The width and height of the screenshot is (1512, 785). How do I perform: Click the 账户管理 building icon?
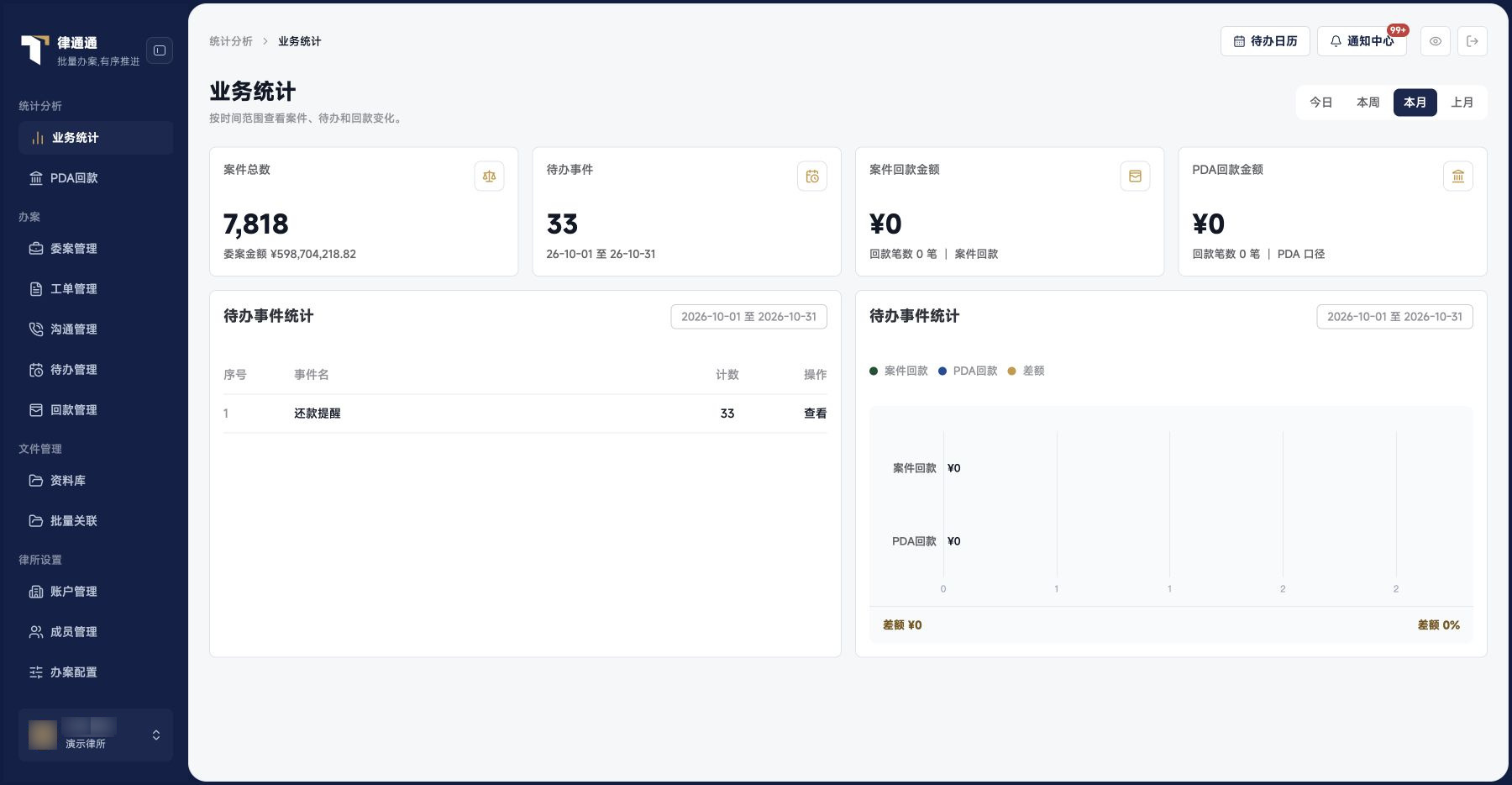pos(36,592)
